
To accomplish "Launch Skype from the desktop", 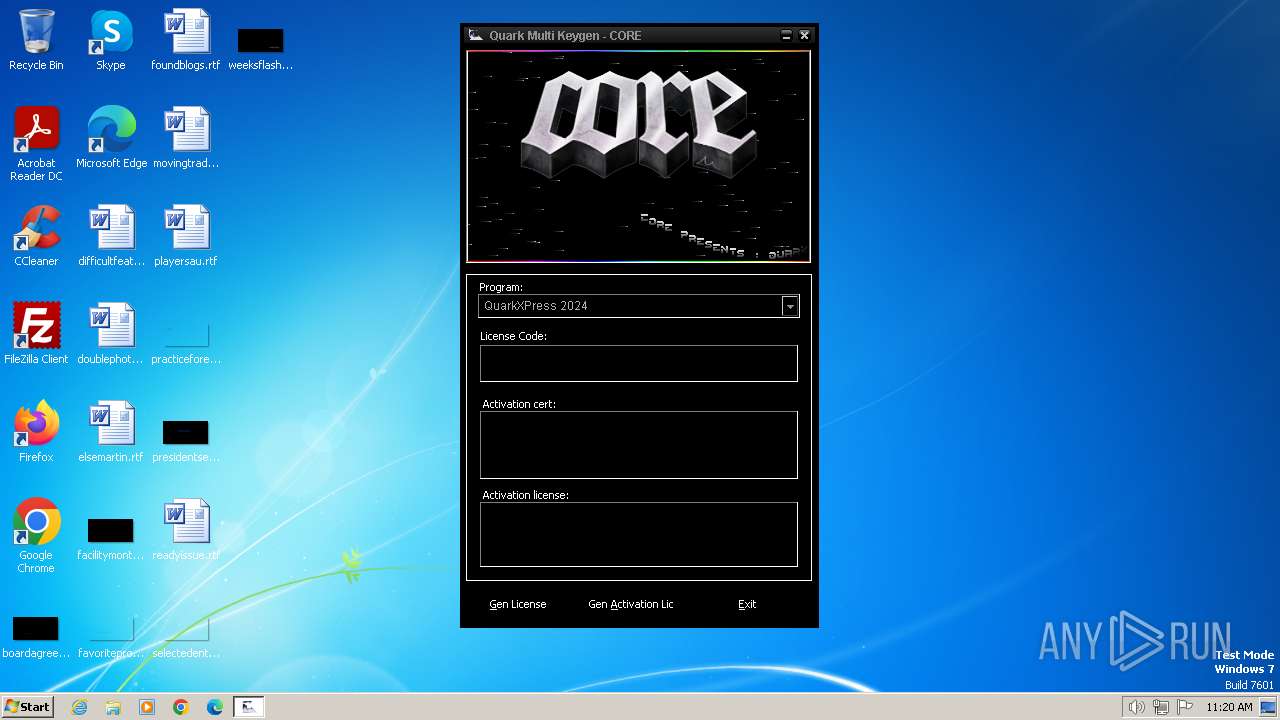I will (x=111, y=40).
